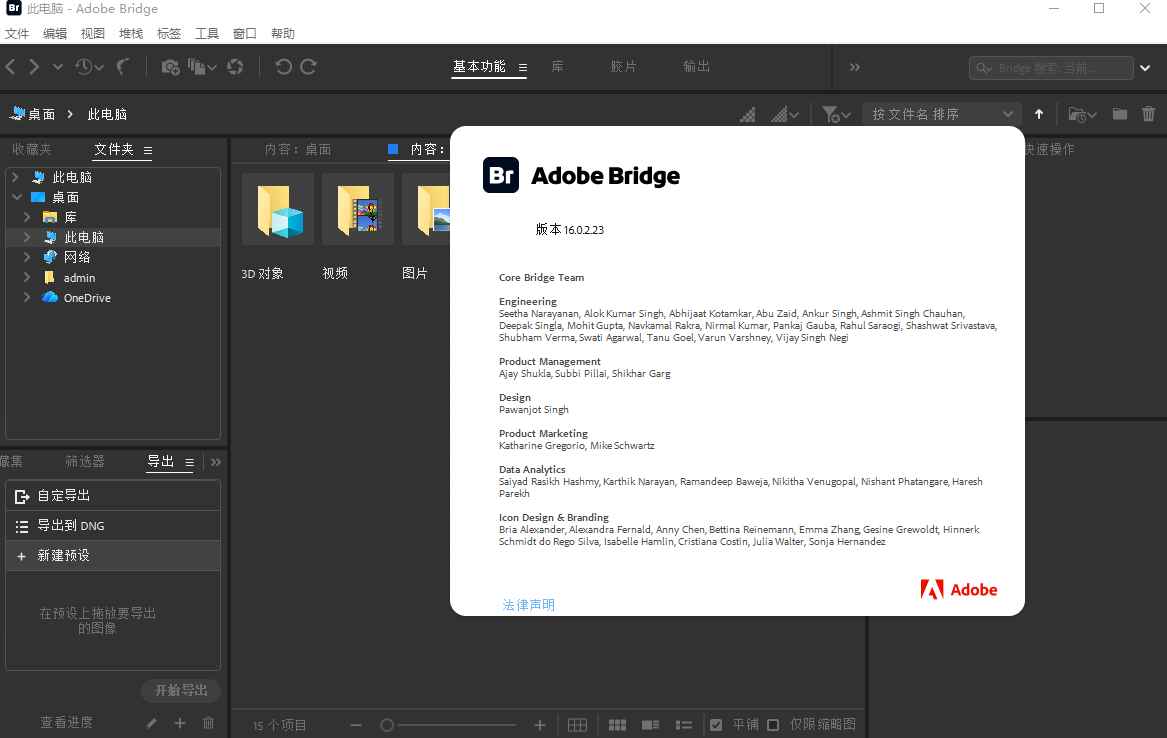This screenshot has width=1167, height=738.
Task: Rotate clockwise icon
Action: 308,67
